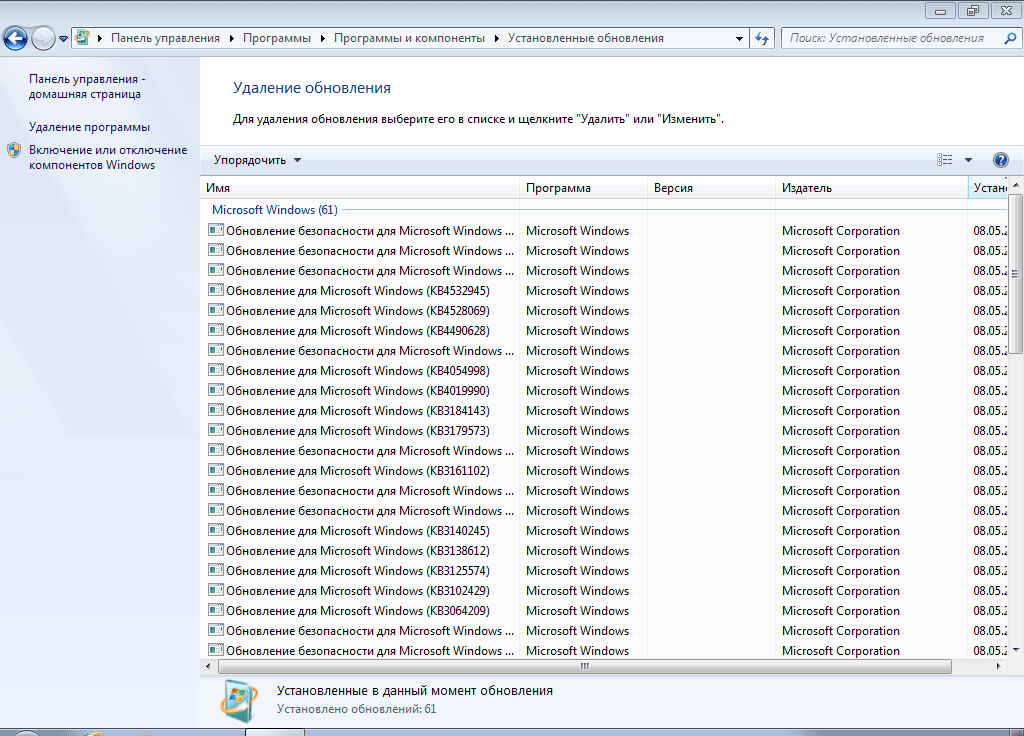The width and height of the screenshot is (1024, 736).
Task: Open Панель управления - домашняя страница link
Action: [87, 86]
